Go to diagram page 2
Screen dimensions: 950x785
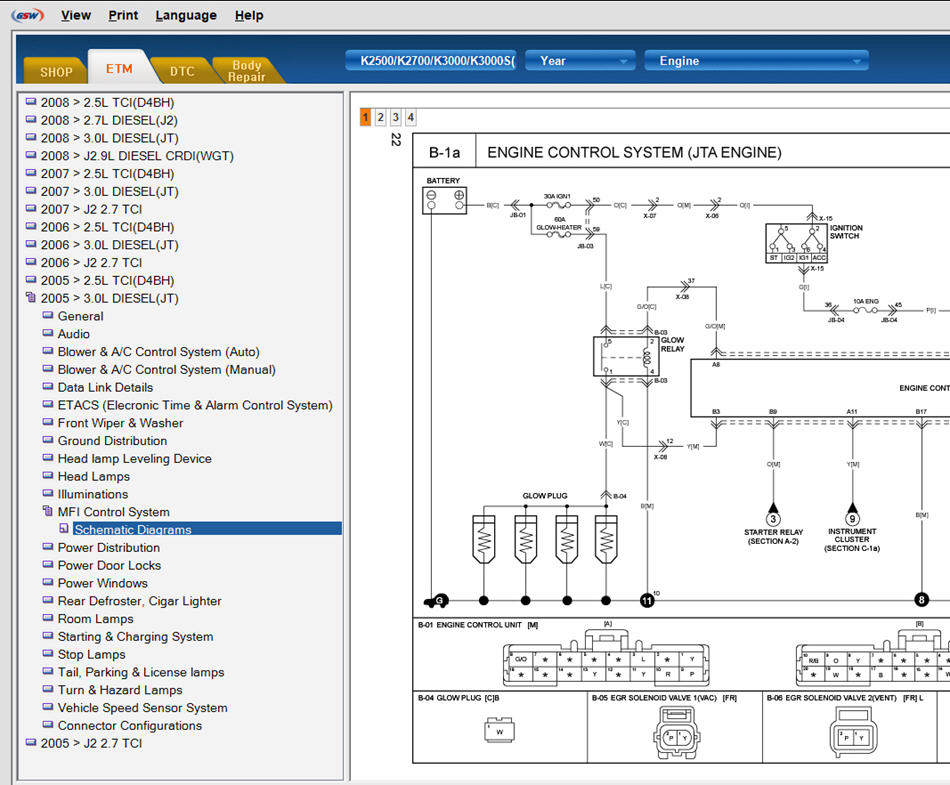(x=380, y=118)
